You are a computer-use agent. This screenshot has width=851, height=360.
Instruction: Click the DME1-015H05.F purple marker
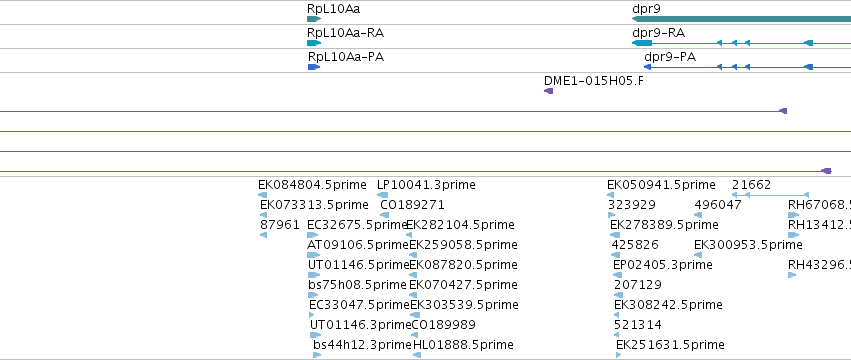(x=548, y=91)
